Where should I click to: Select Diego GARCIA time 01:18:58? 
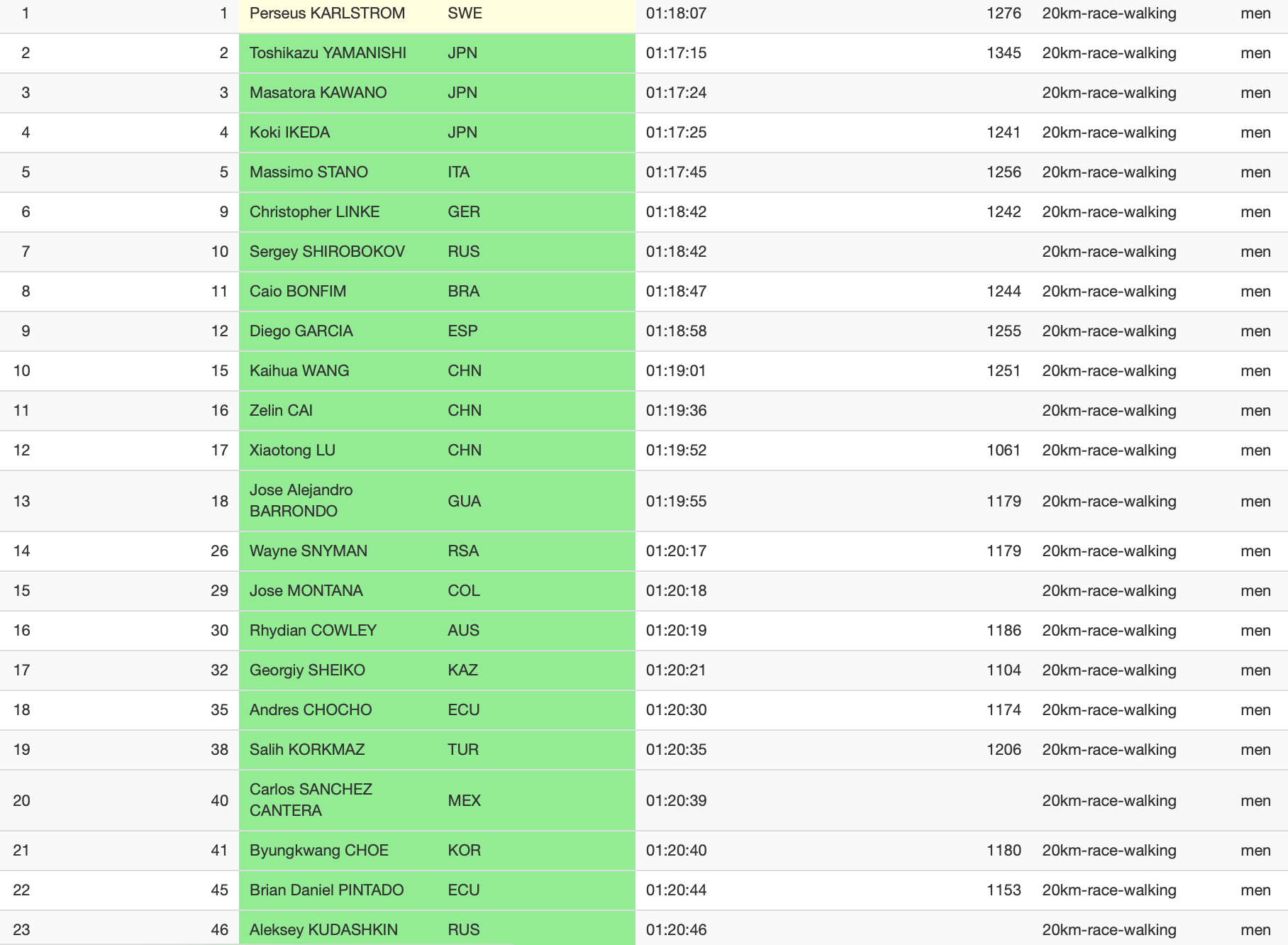[x=676, y=331]
